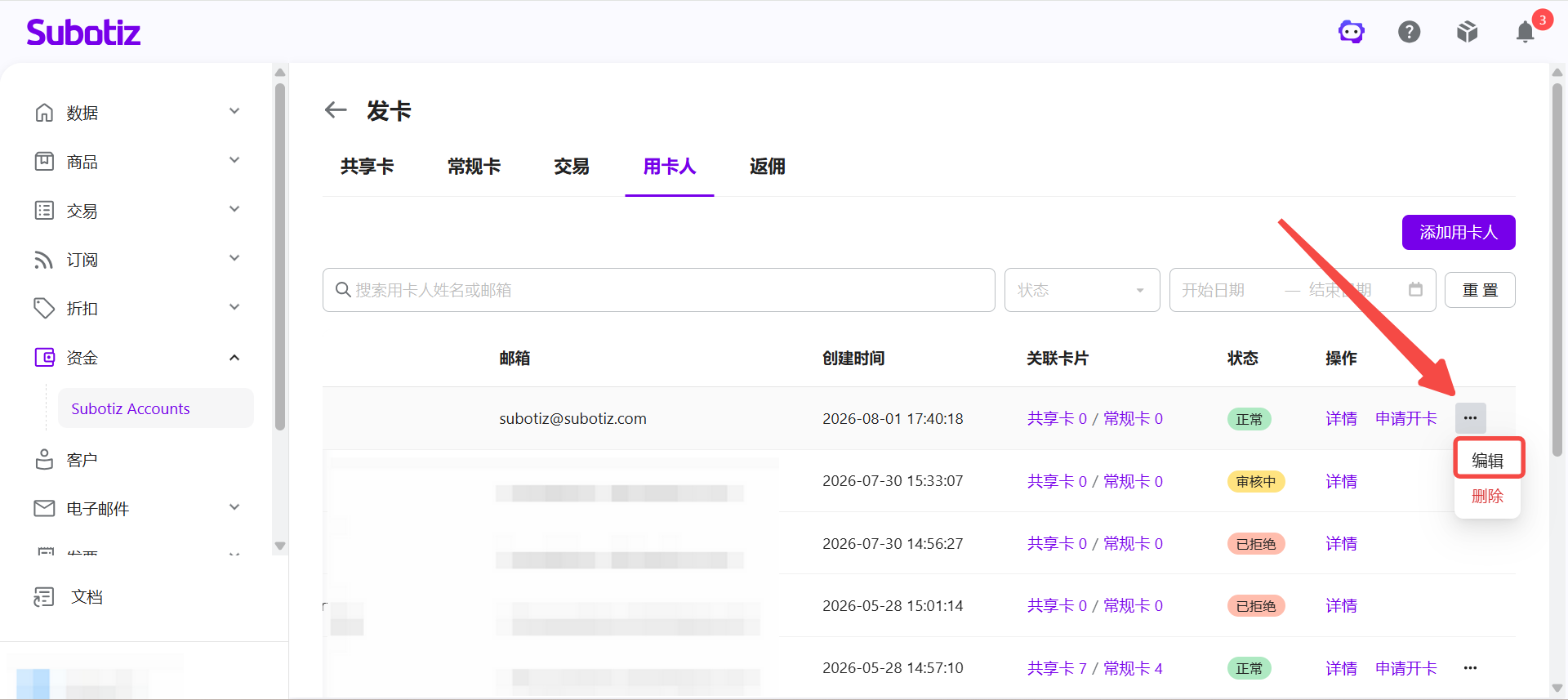
Task: Open the chatbot assistant icon
Action: pos(1352,32)
